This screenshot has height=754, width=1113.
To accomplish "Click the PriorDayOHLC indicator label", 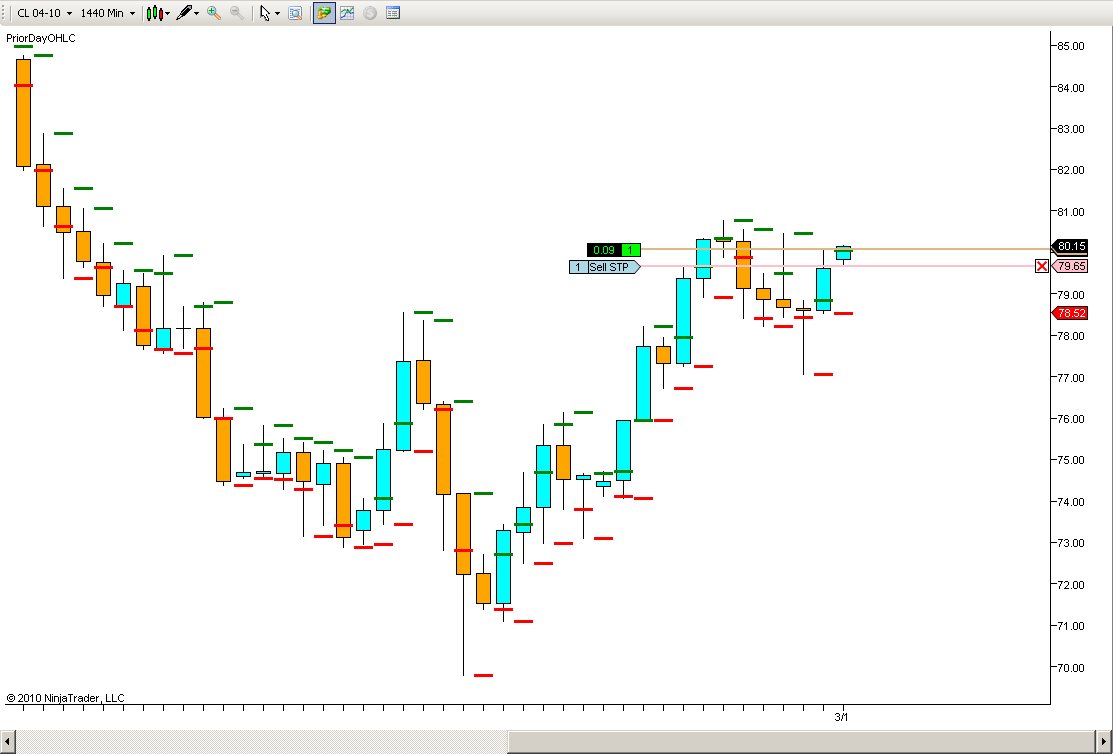I will coord(40,38).
